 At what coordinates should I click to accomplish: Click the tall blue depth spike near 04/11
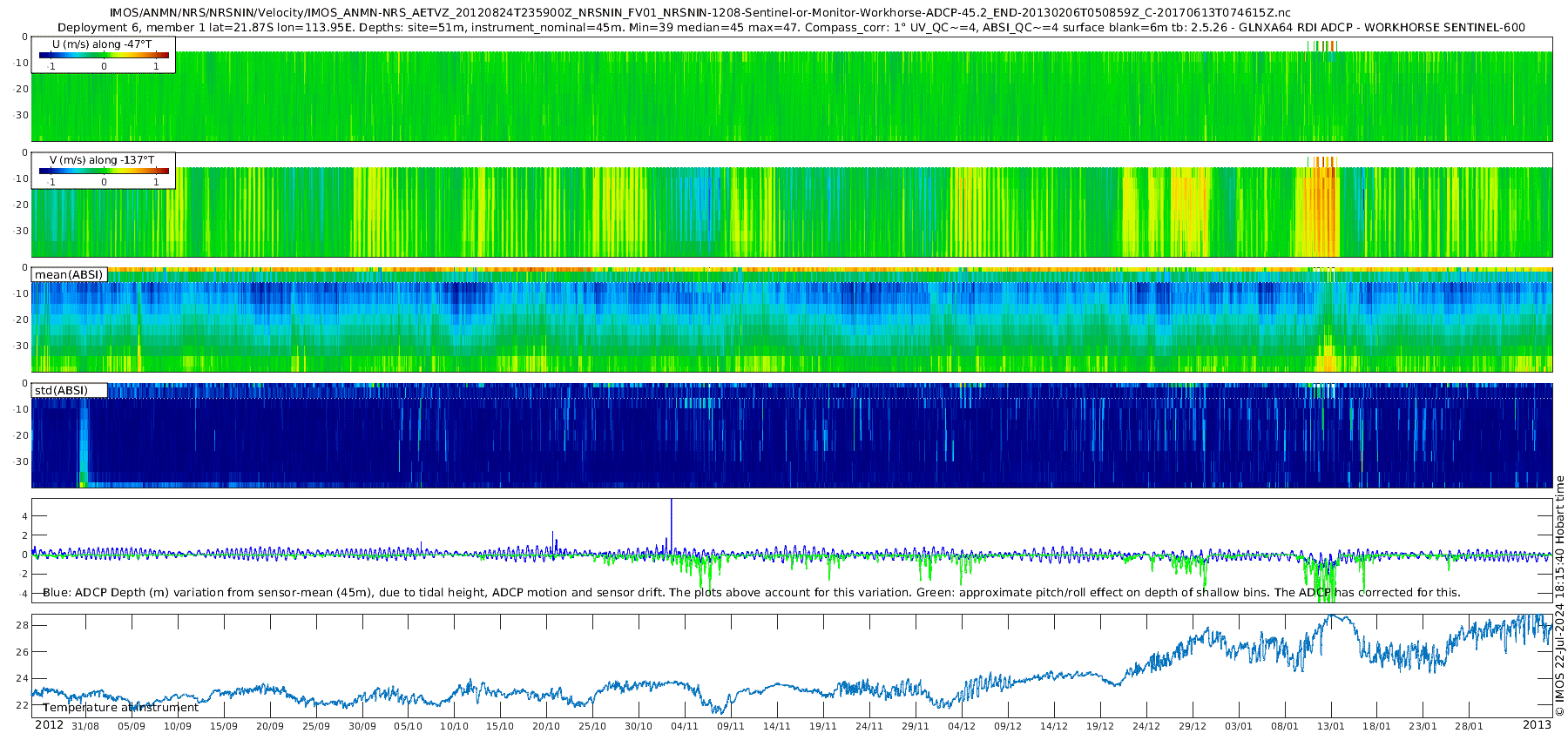tap(672, 522)
